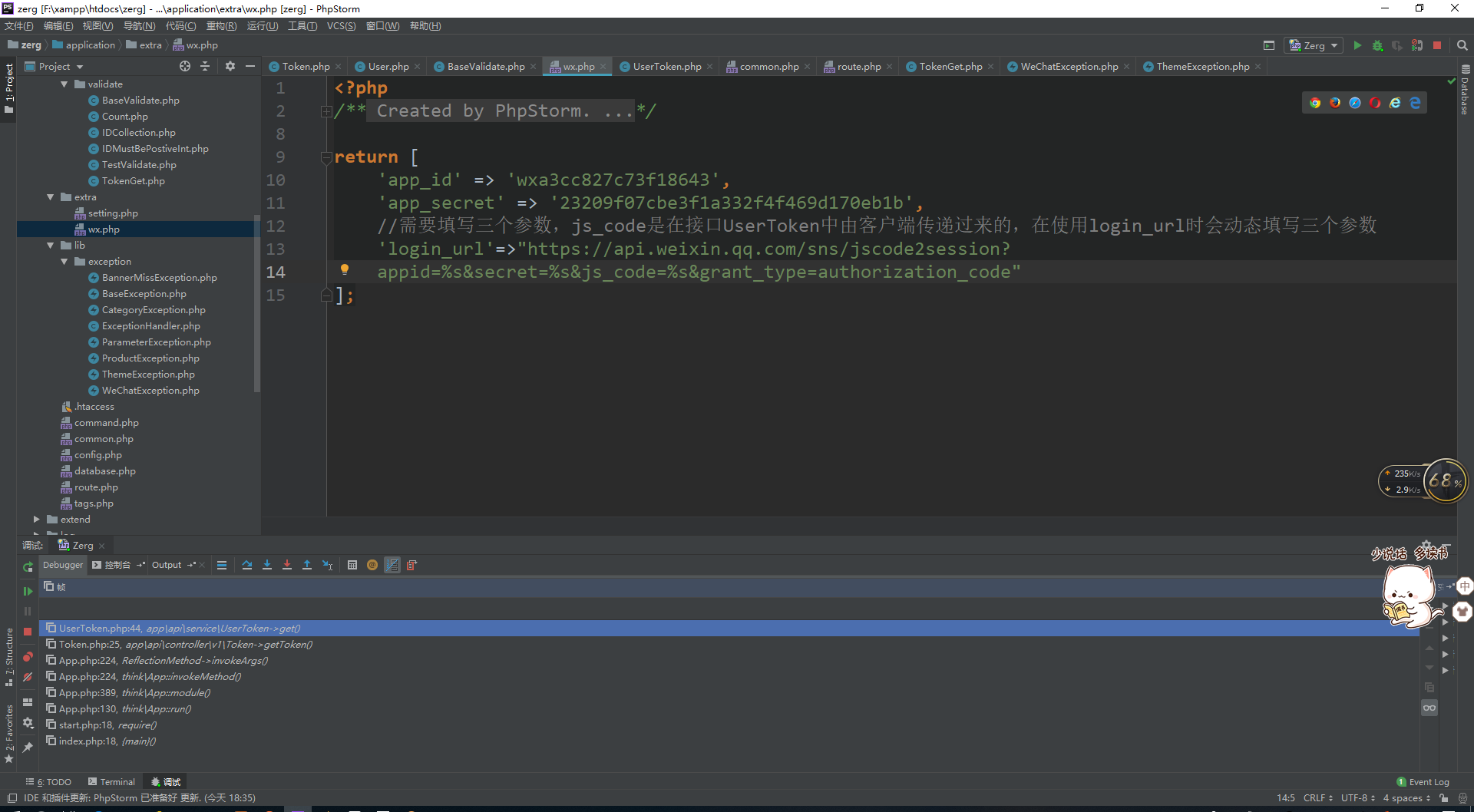Open View Breakpoints red circles icon
1474x812 pixels.
[28, 657]
